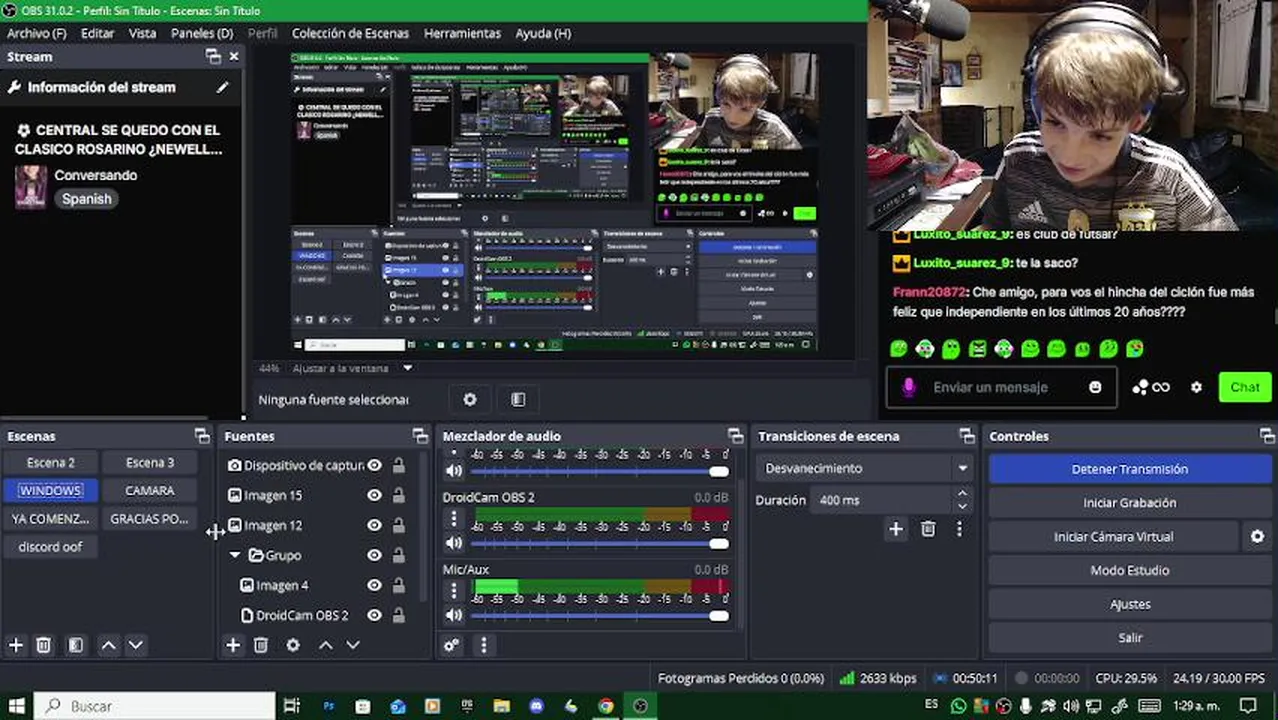Remove the scene transition with the trash icon
This screenshot has height=720, width=1278.
point(928,529)
